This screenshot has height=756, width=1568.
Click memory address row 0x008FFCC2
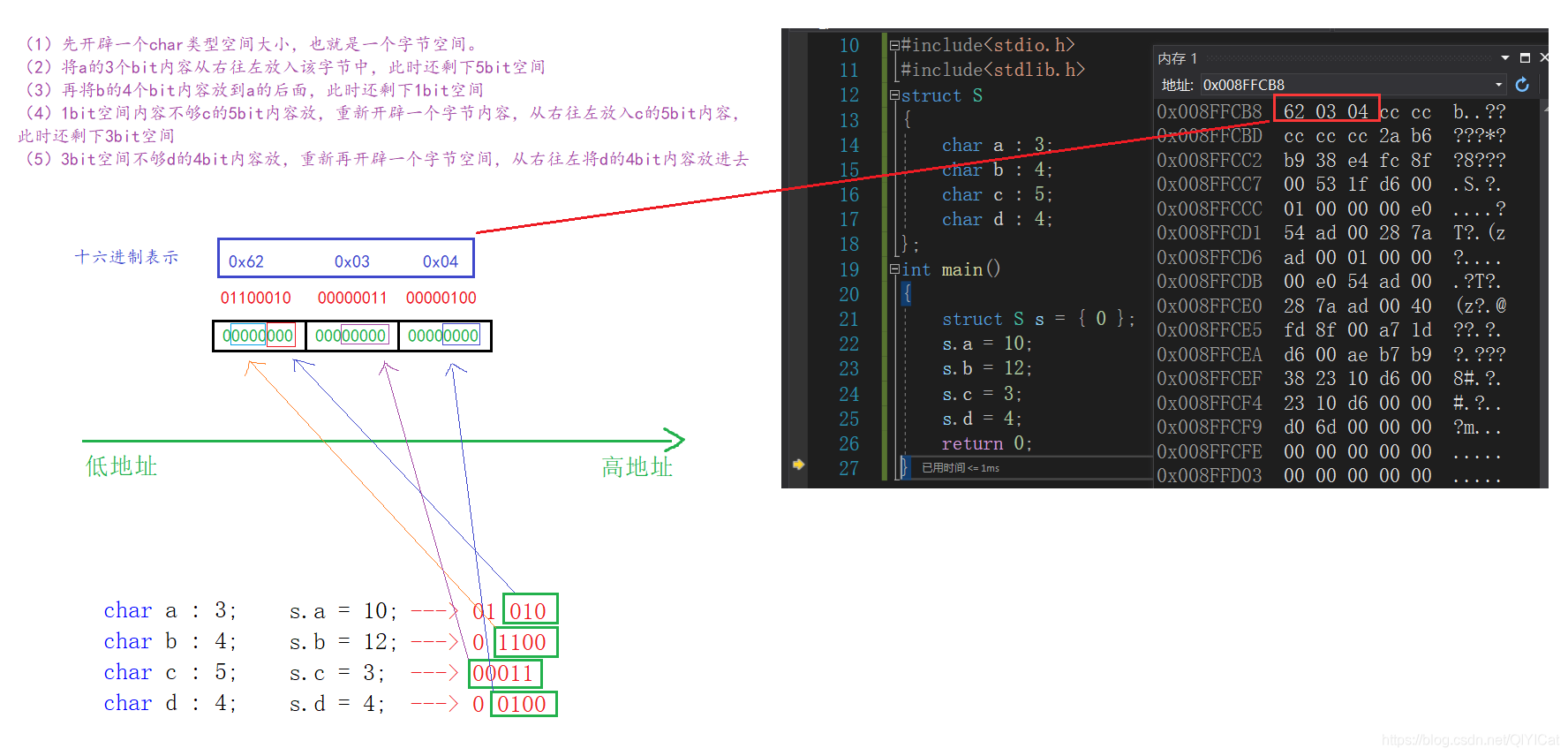coord(1210,161)
